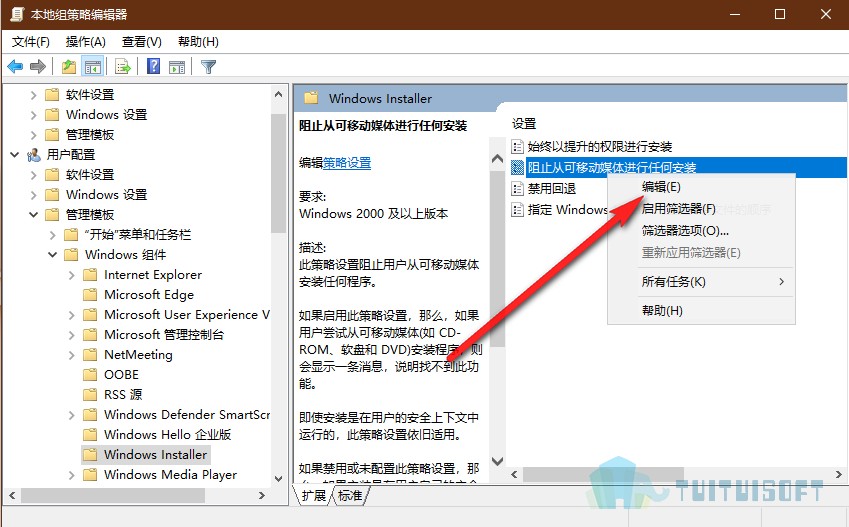Click the description pane scroll-up arrow
This screenshot has height=527, width=849.
coord(497,159)
